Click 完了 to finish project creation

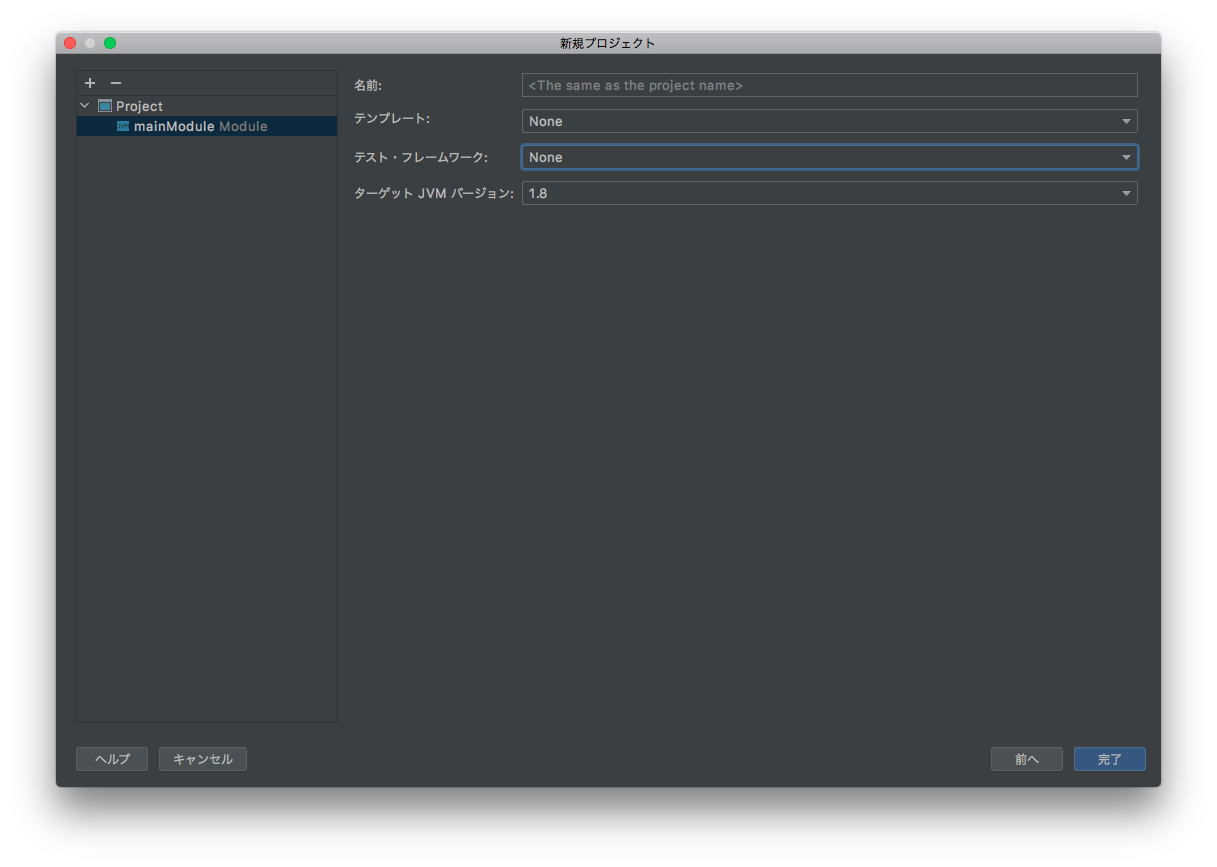1109,759
